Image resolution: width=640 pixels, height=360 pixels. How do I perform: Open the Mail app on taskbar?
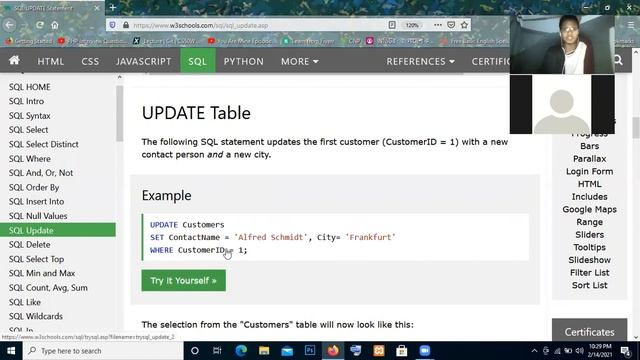(x=287, y=351)
